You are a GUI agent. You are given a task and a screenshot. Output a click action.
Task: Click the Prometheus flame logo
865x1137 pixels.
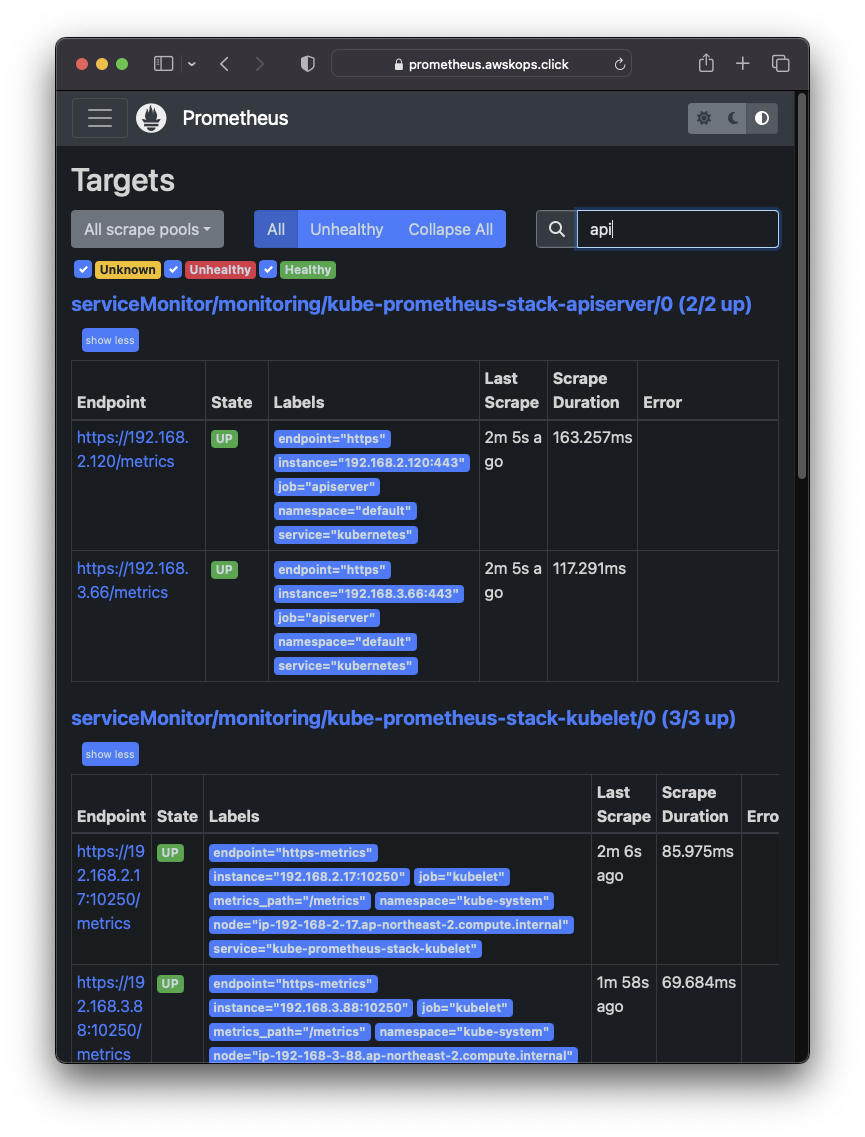[x=152, y=118]
